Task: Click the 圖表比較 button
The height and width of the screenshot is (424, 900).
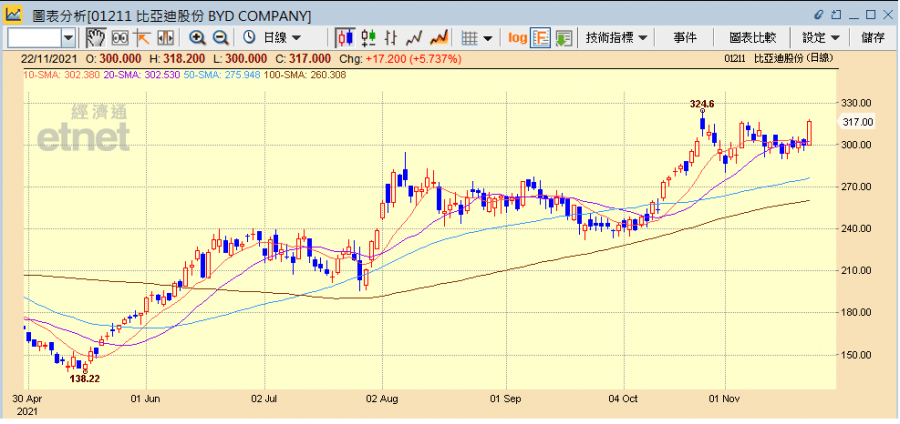Action: [753, 37]
